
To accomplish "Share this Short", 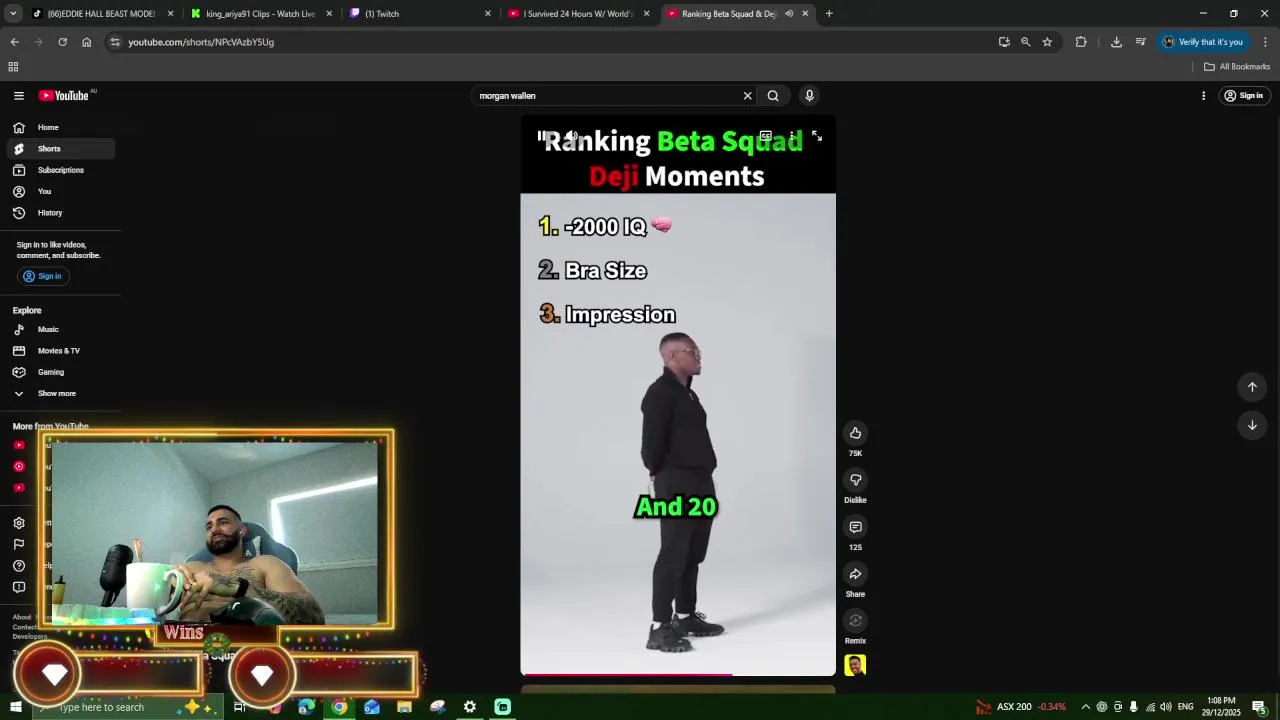I will tap(855, 574).
